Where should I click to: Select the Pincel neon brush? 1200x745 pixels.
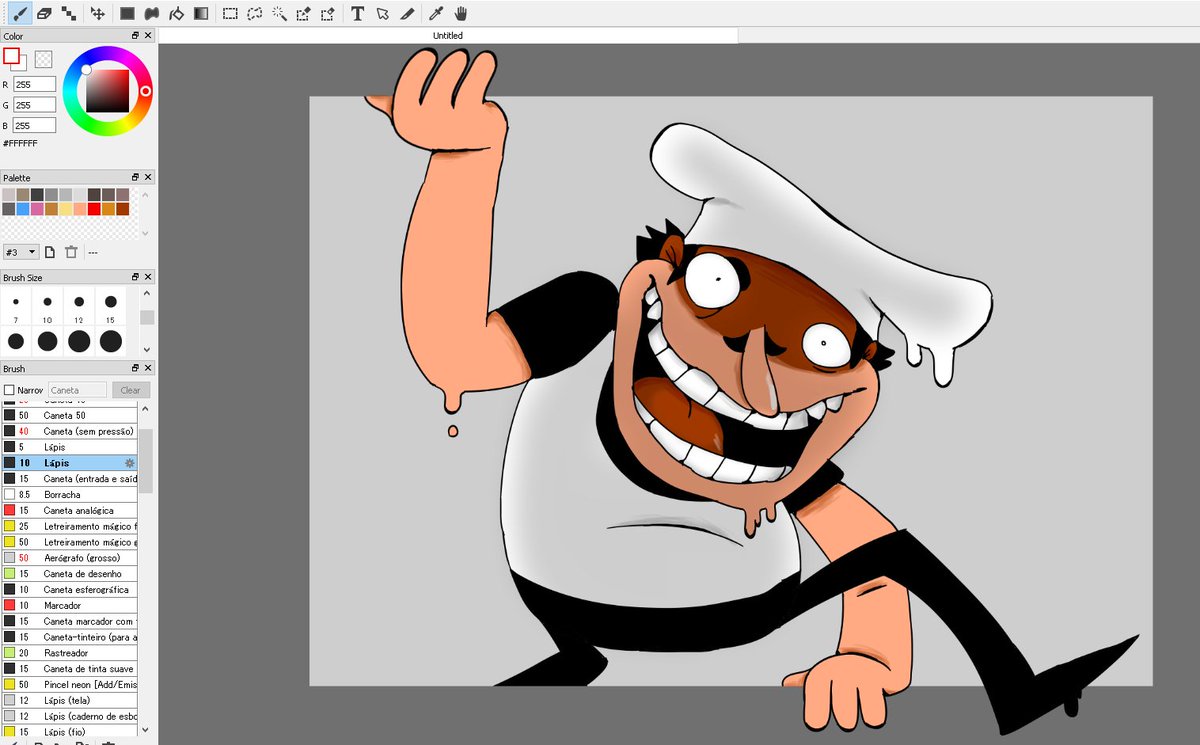tap(68, 684)
